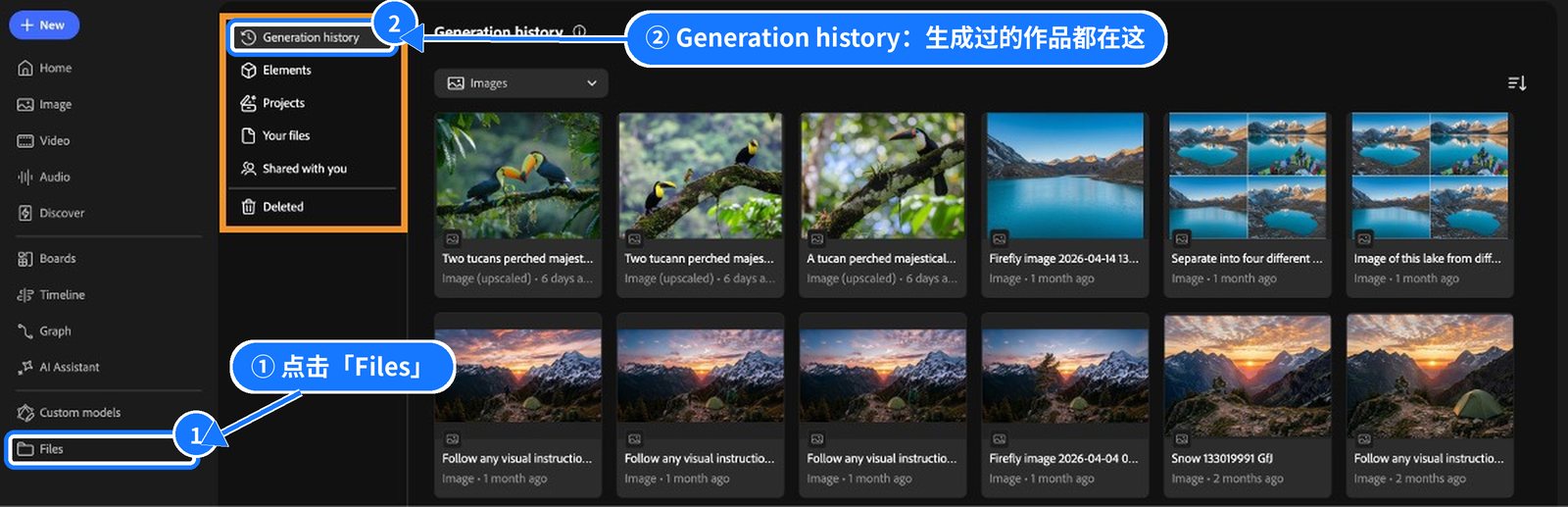The height and width of the screenshot is (507, 1568).
Task: Expand the Images filter dropdown
Action: tap(521, 83)
